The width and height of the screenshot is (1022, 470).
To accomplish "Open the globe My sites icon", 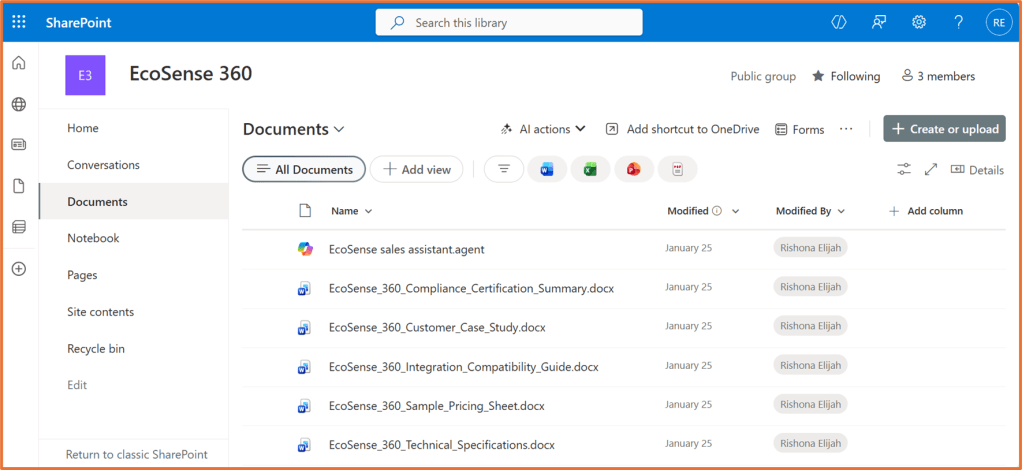I will (x=19, y=104).
